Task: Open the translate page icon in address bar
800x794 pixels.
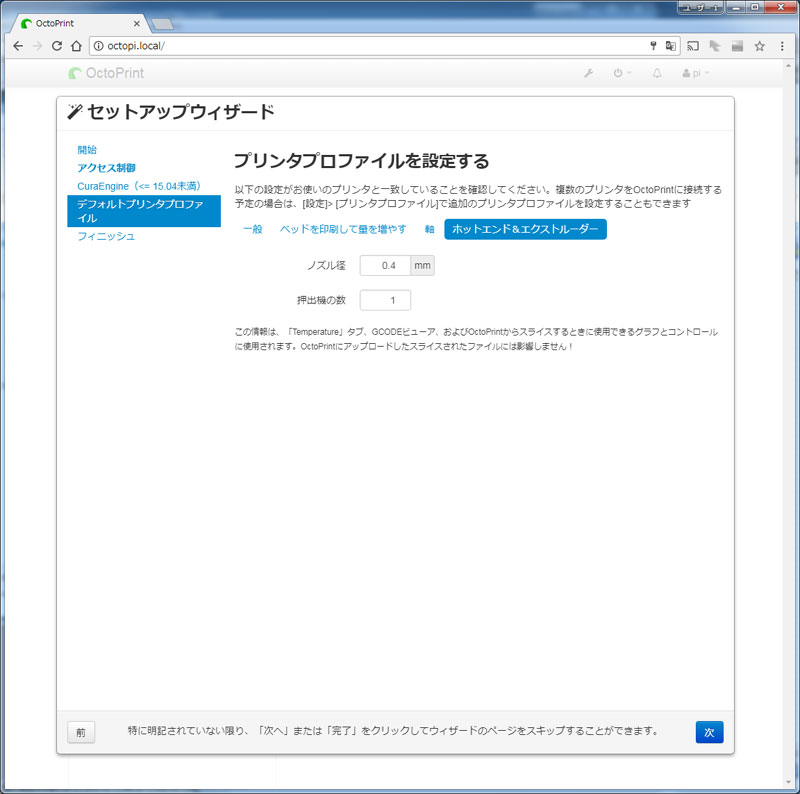Action: click(x=670, y=46)
